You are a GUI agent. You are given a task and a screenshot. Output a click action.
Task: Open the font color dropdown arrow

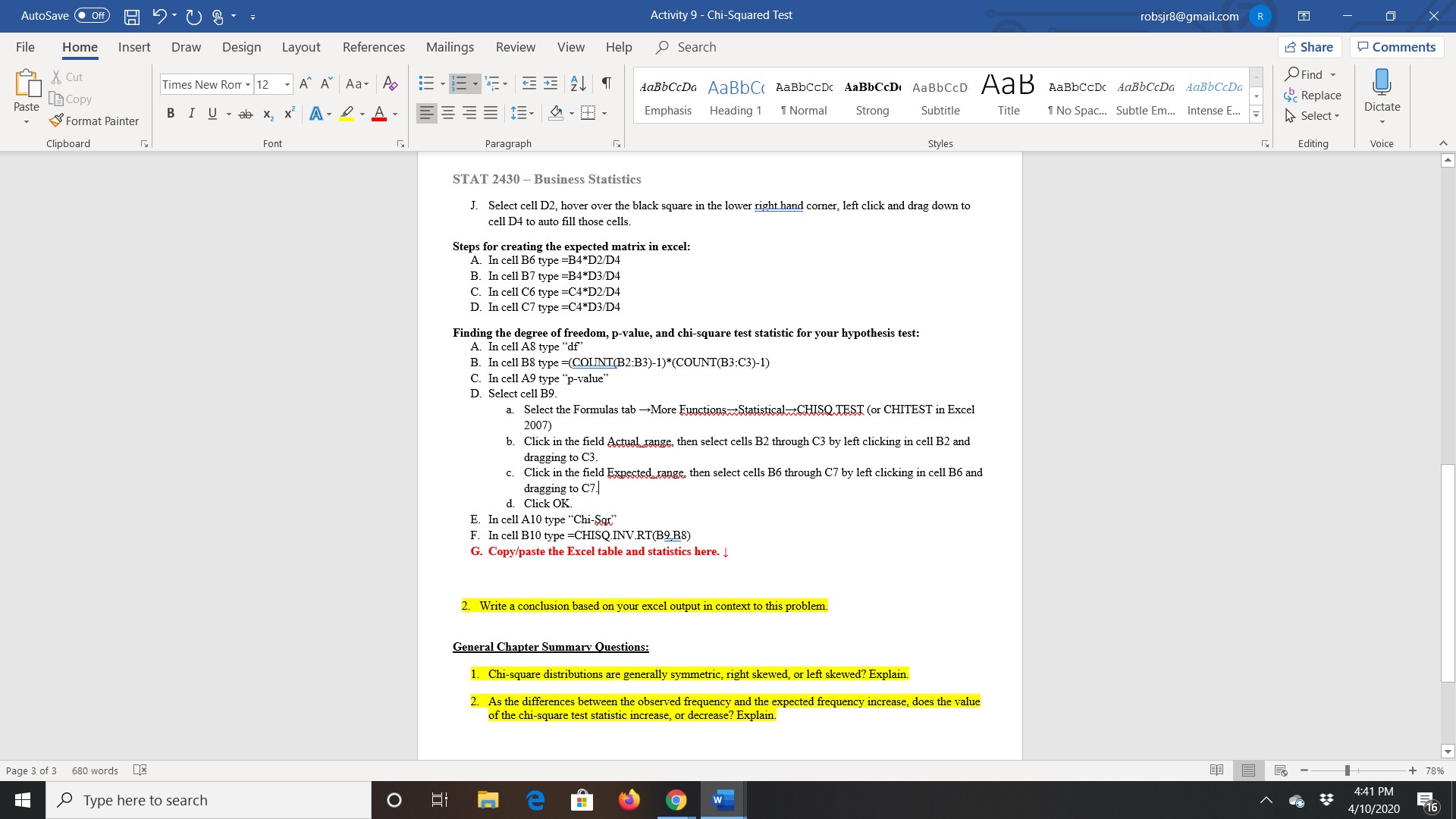[395, 114]
